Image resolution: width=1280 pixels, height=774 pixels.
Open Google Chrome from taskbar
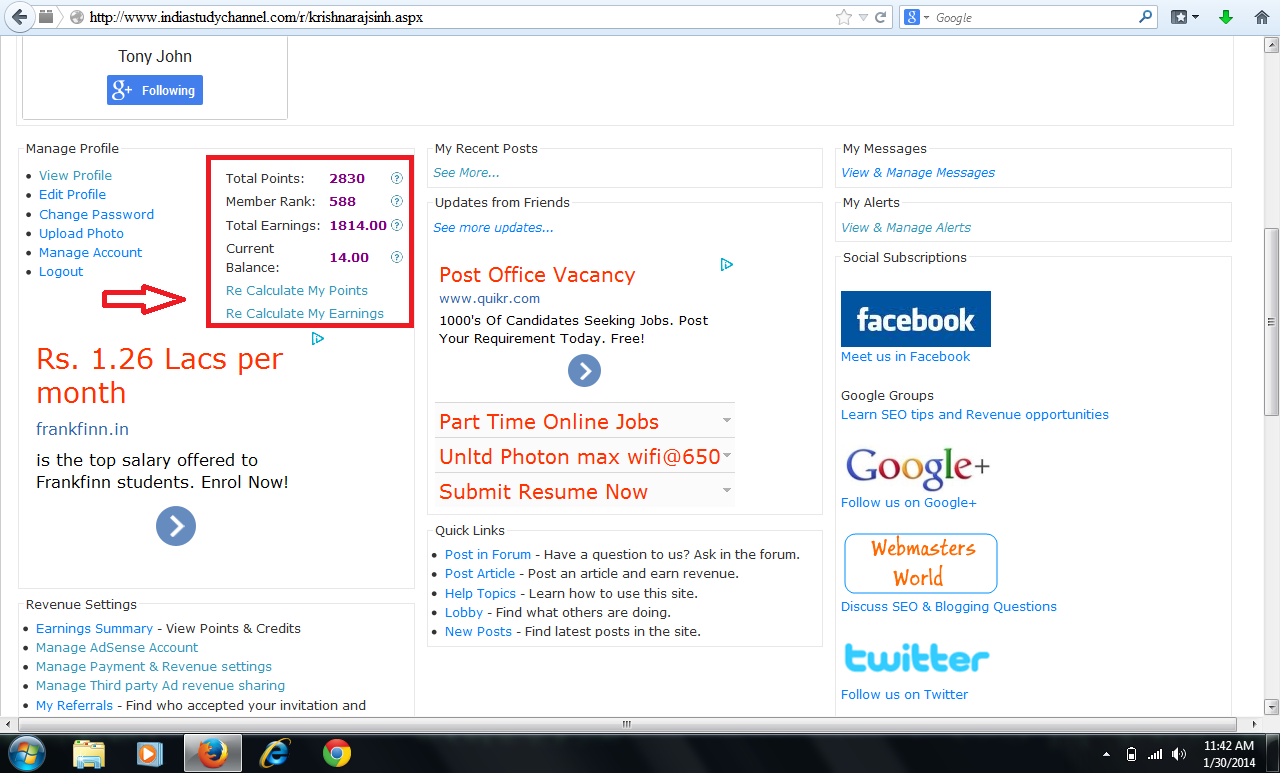(337, 753)
